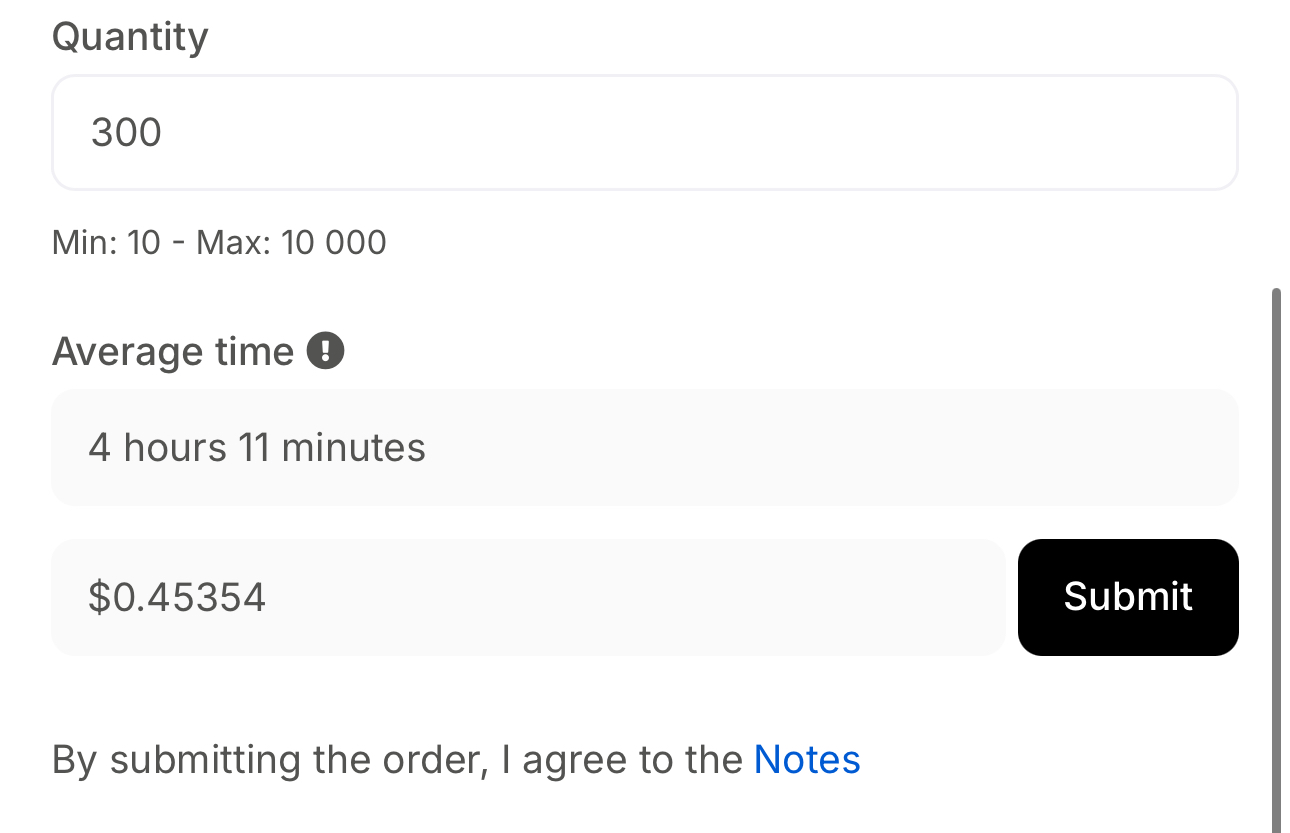Click the Average time label text
The image size is (1290, 833).
[x=173, y=352]
